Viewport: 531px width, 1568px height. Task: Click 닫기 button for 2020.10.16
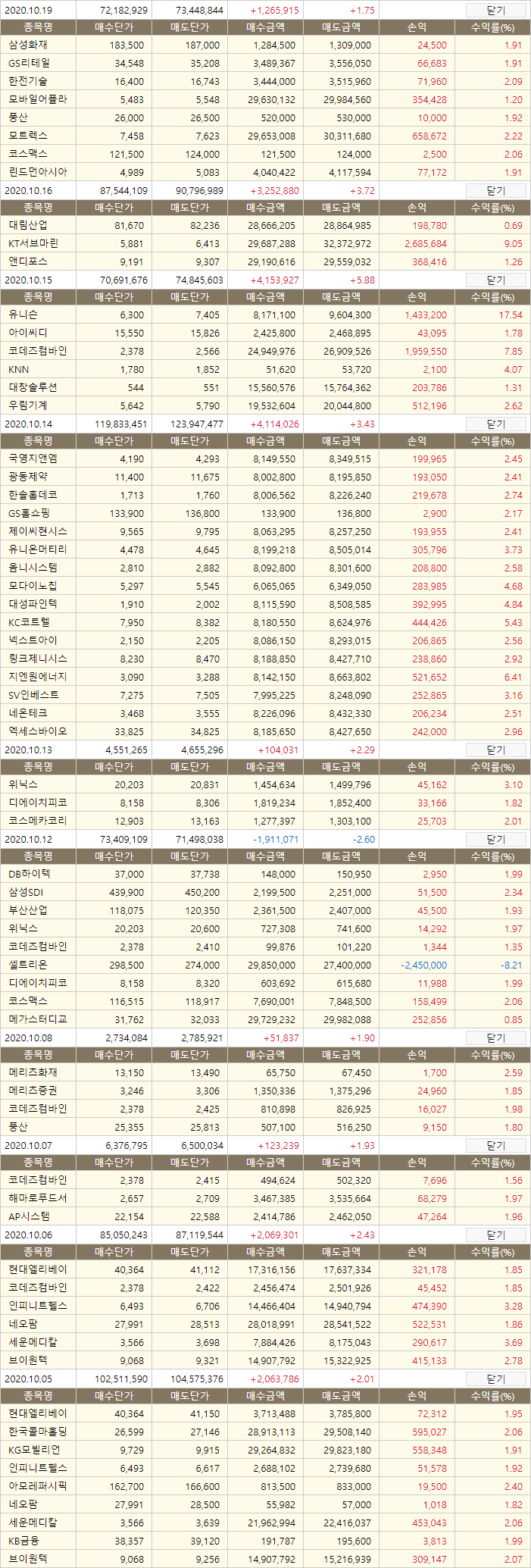click(x=495, y=191)
